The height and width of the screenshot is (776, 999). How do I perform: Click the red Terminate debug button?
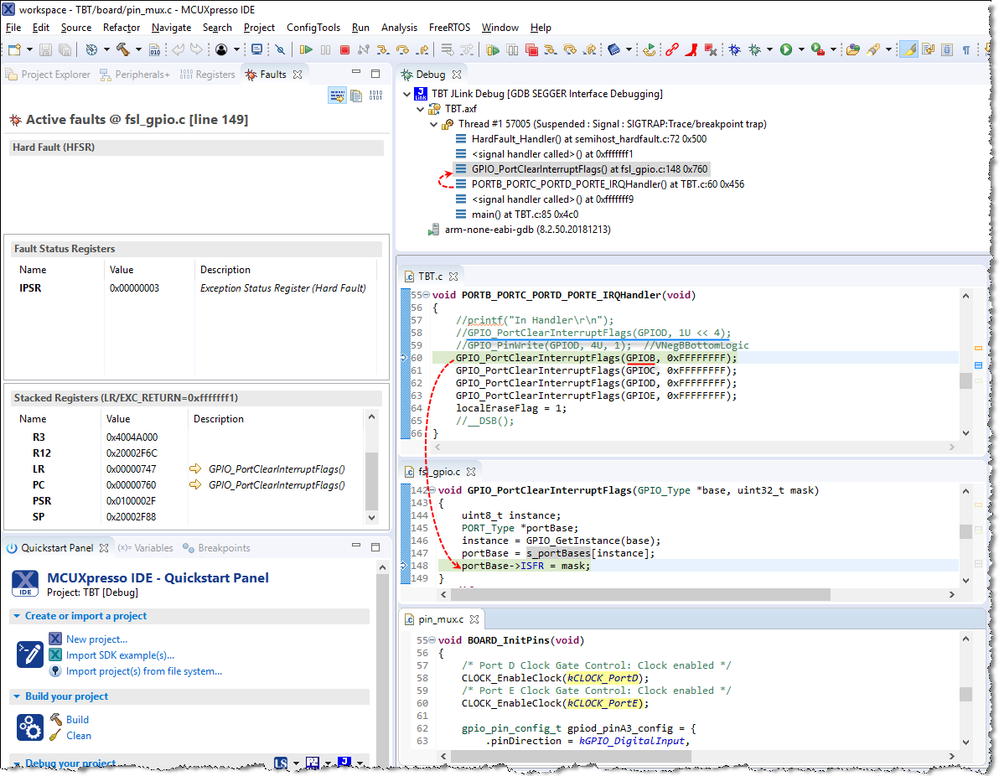[x=345, y=49]
